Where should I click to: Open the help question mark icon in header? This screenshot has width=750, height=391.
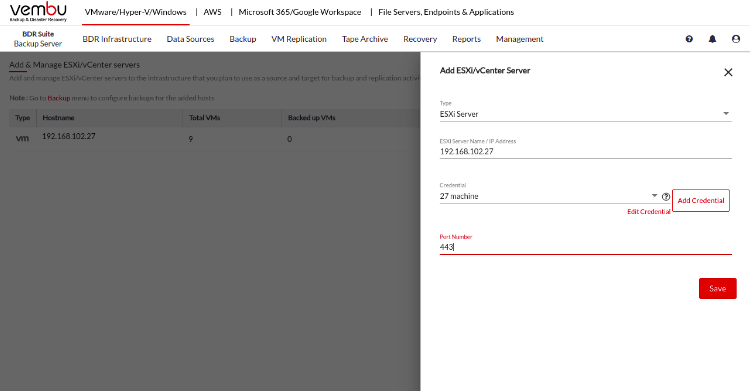689,39
